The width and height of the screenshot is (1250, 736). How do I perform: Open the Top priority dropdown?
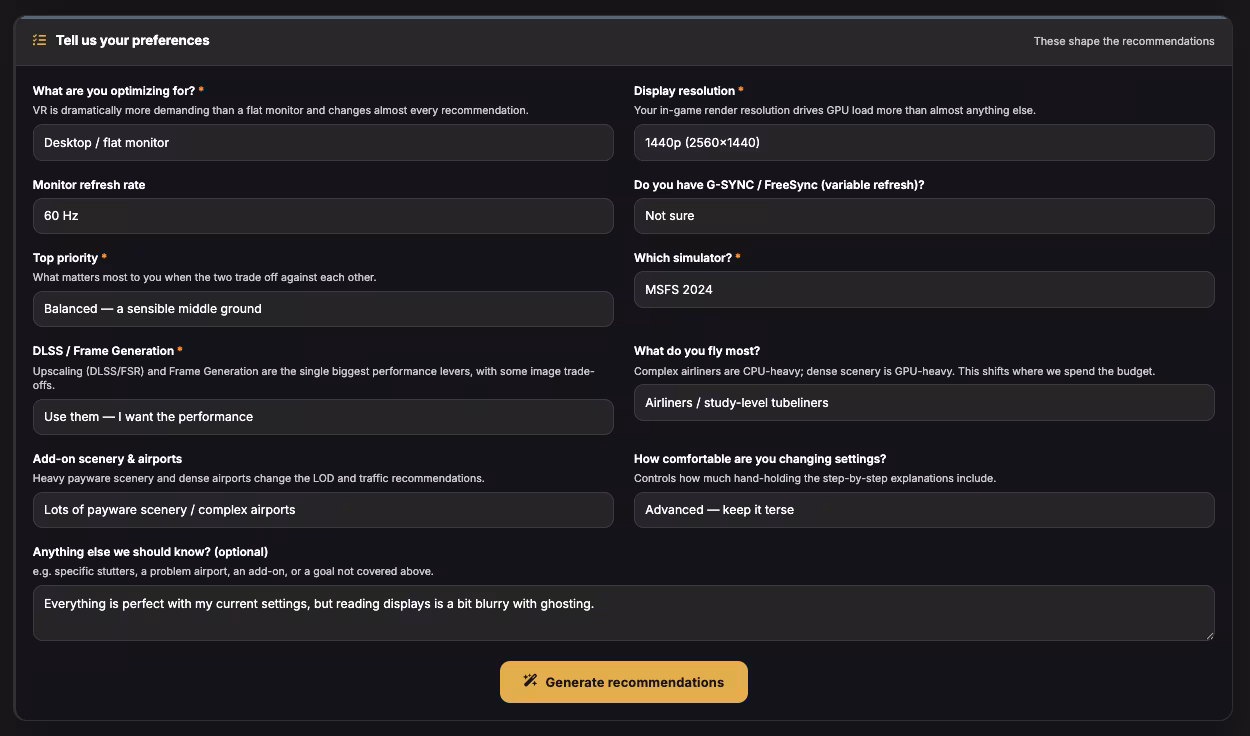click(x=323, y=309)
